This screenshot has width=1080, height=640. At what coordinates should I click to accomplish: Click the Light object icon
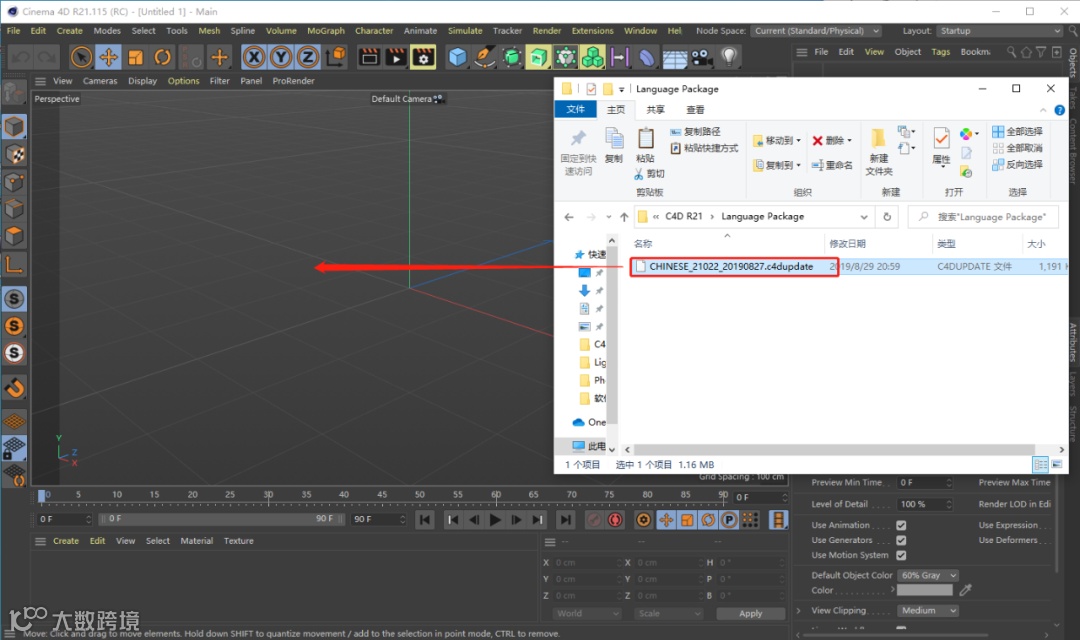pyautogui.click(x=729, y=57)
